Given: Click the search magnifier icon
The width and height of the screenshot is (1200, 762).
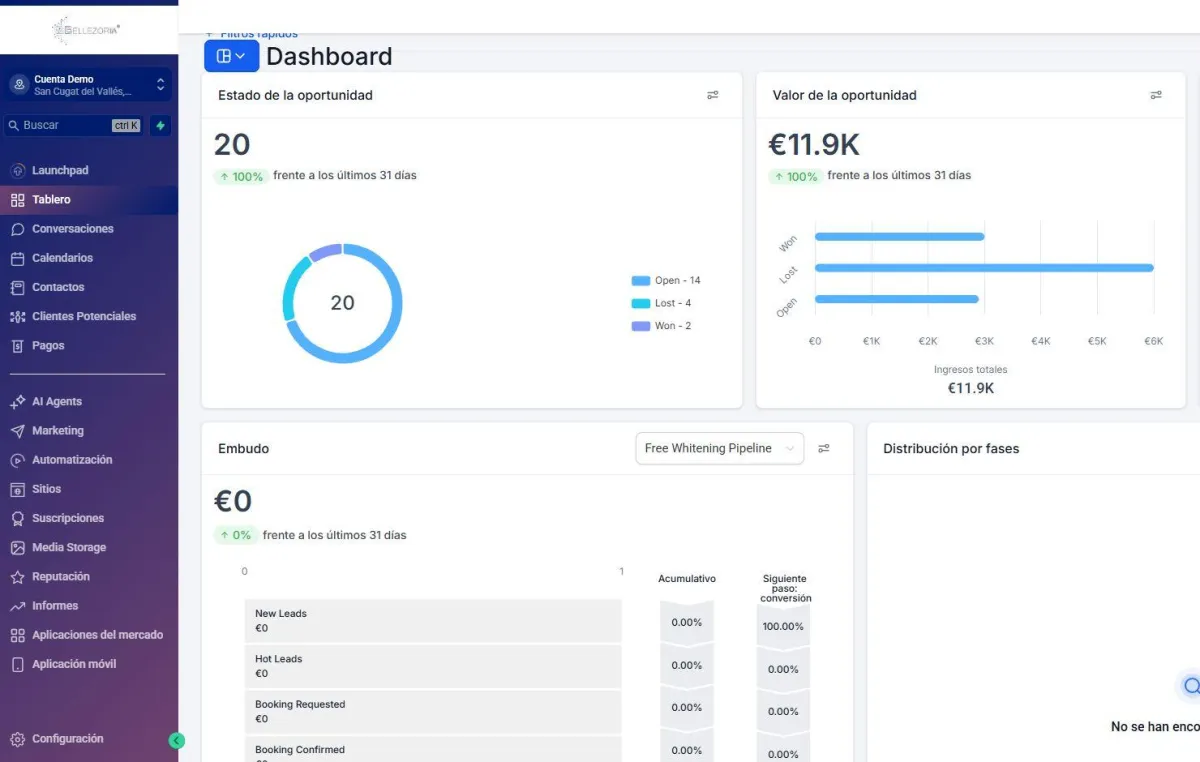Looking at the screenshot, I should pos(13,126).
